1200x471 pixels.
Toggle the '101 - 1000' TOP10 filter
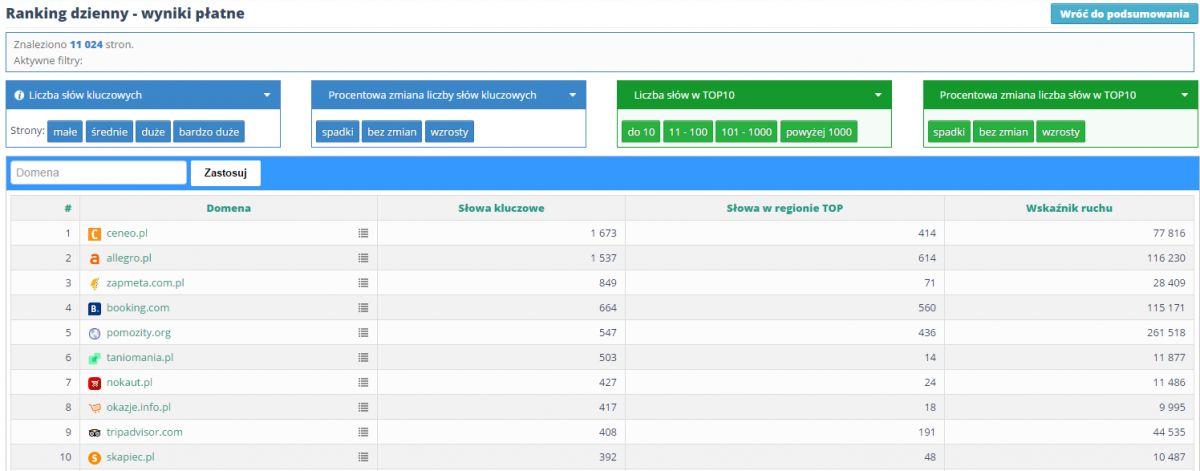pyautogui.click(x=746, y=132)
